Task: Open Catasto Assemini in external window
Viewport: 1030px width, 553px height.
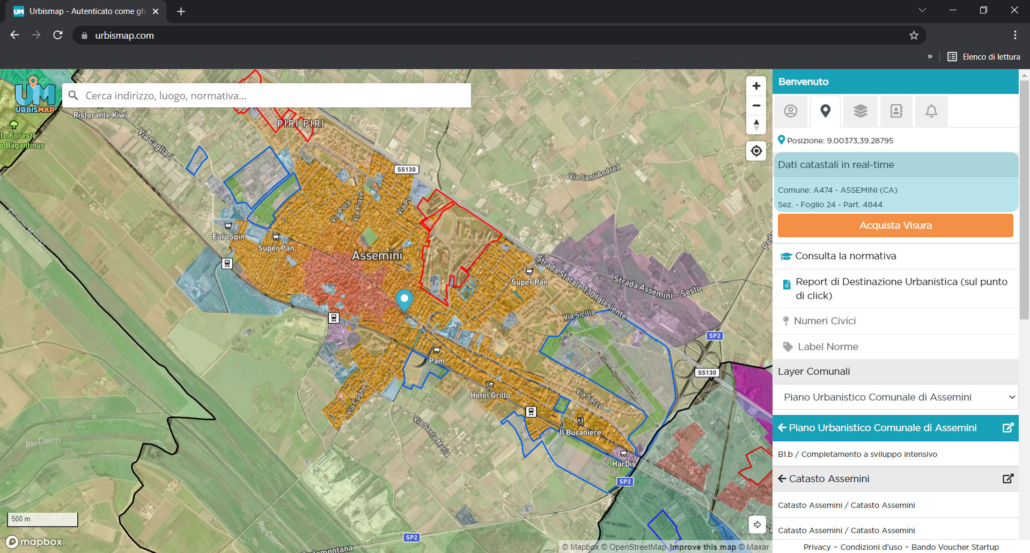Action: (x=1008, y=479)
